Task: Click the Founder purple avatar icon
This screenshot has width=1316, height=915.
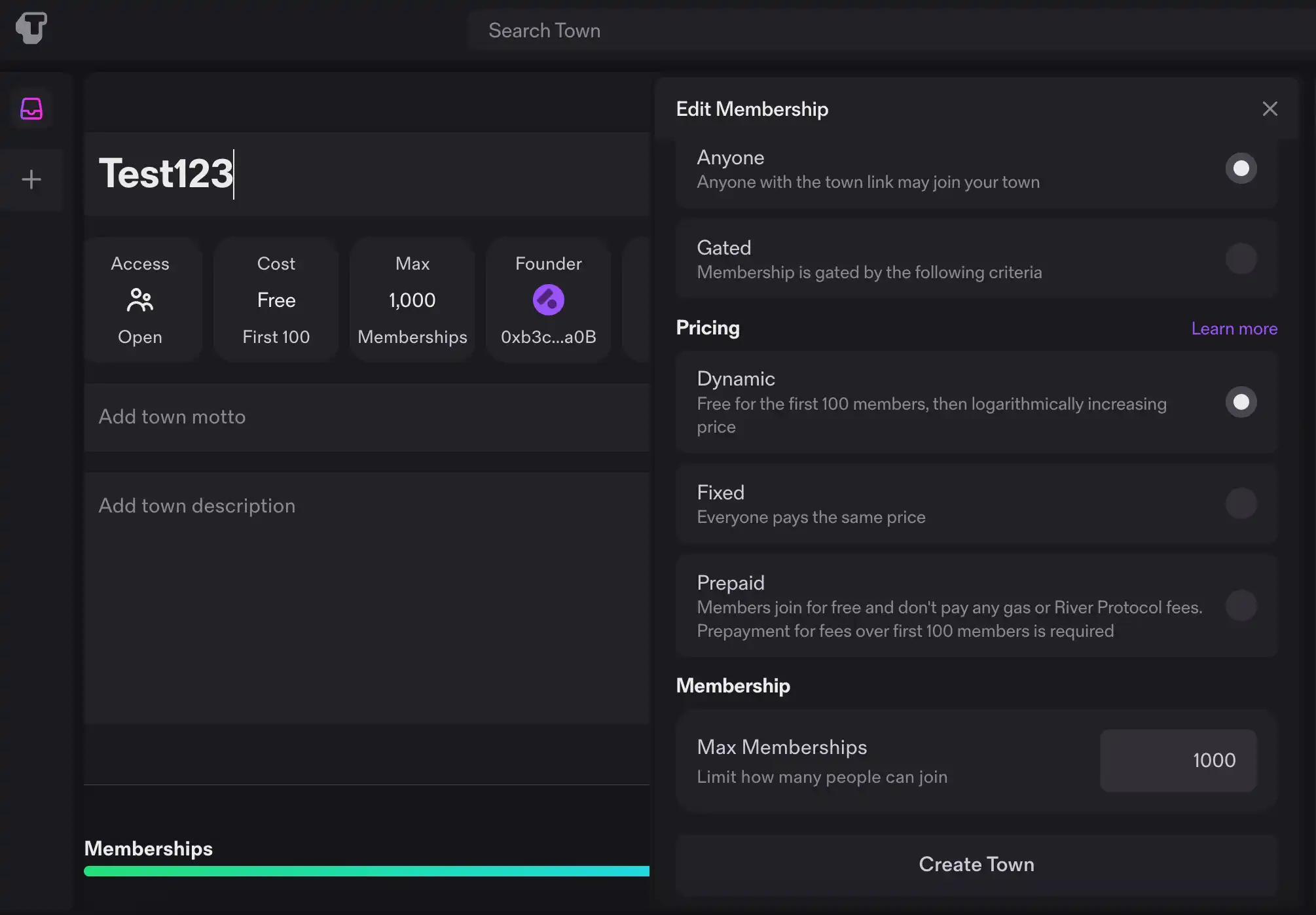Action: 548,300
